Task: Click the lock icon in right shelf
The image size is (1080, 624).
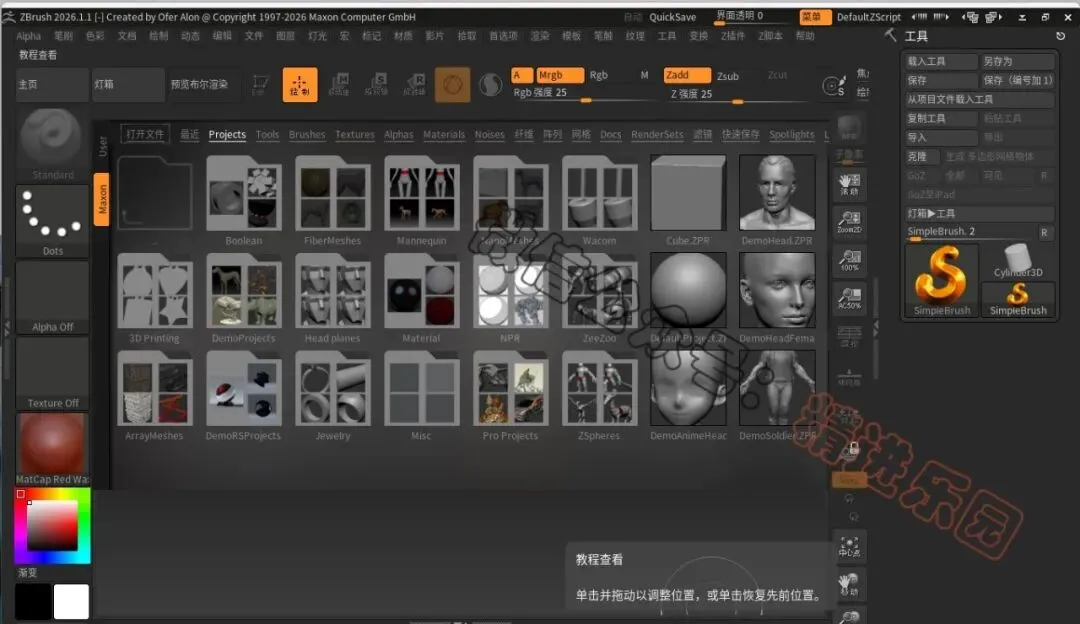Action: point(852,450)
